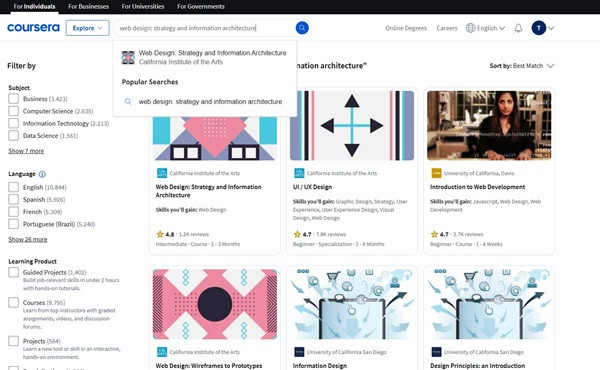600x370 pixels.
Task: Click '1.2K reviews' text
Action: click(194, 234)
